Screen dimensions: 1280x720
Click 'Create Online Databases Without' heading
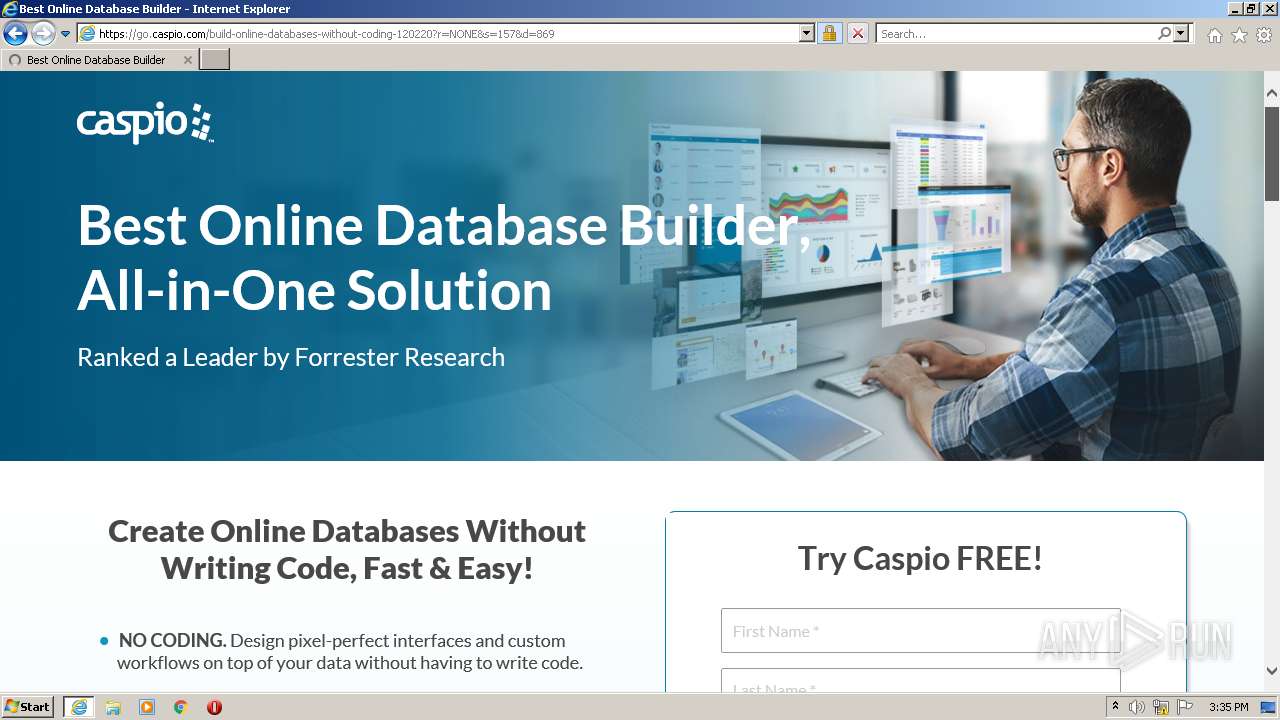click(x=347, y=531)
